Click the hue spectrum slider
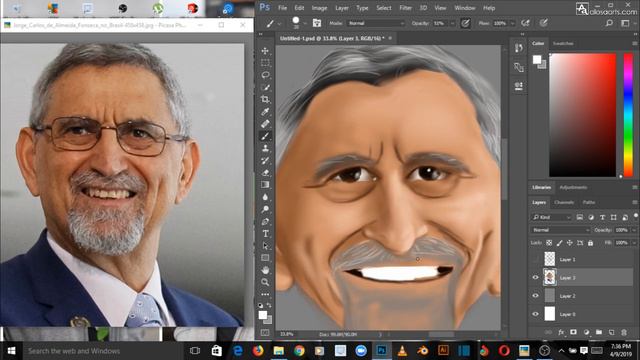 [628, 115]
